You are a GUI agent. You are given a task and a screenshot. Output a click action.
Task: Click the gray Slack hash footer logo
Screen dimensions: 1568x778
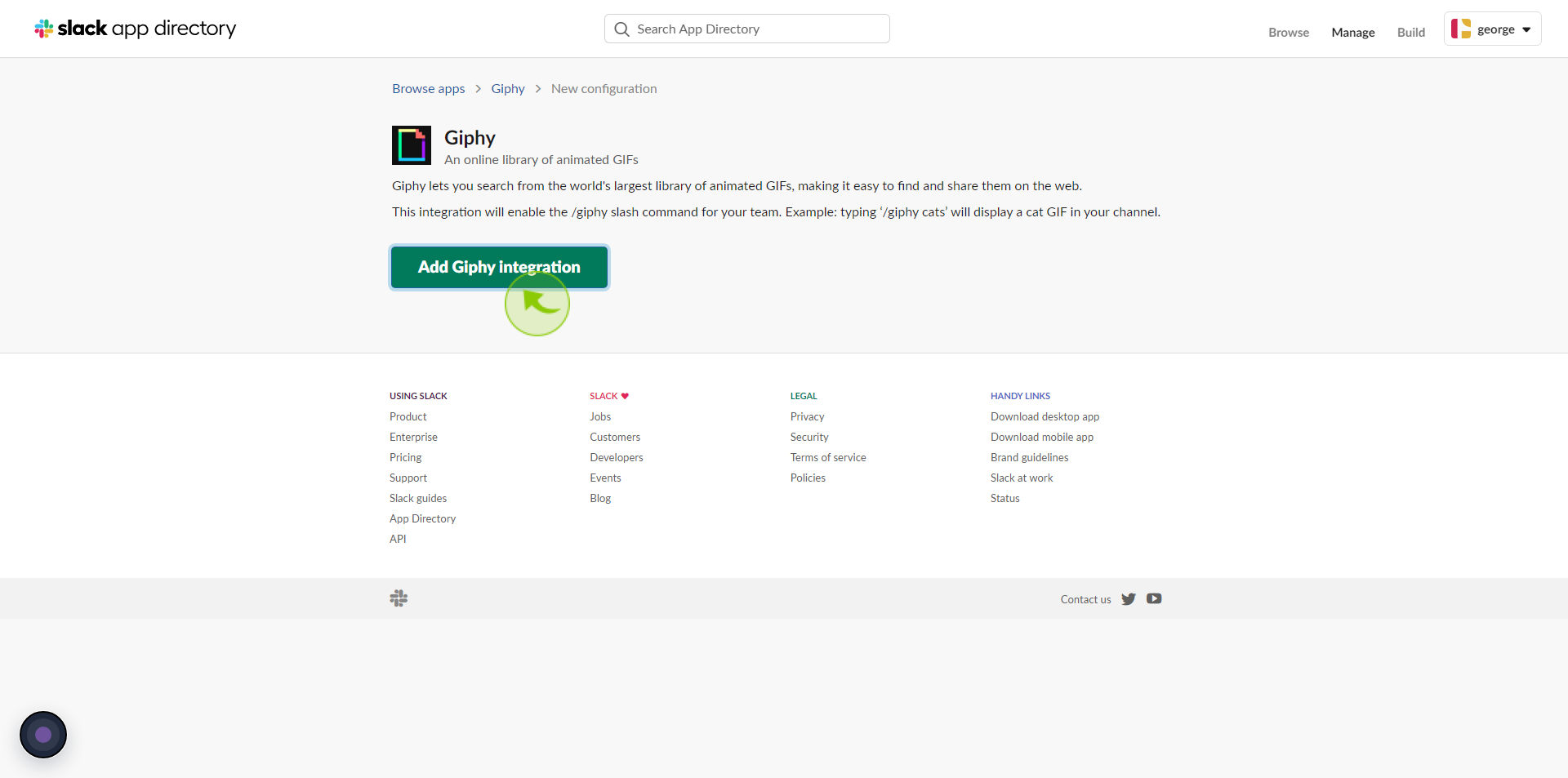click(399, 598)
